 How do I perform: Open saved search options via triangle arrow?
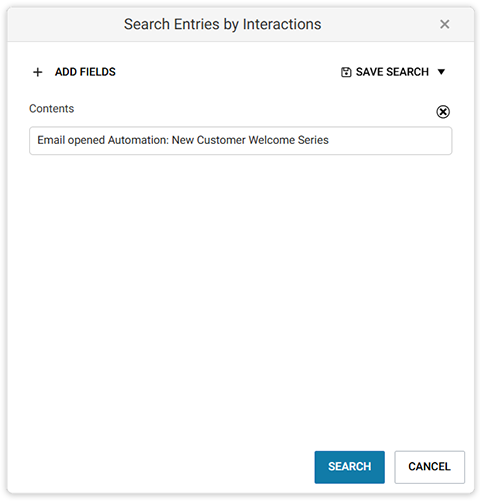(x=441, y=72)
